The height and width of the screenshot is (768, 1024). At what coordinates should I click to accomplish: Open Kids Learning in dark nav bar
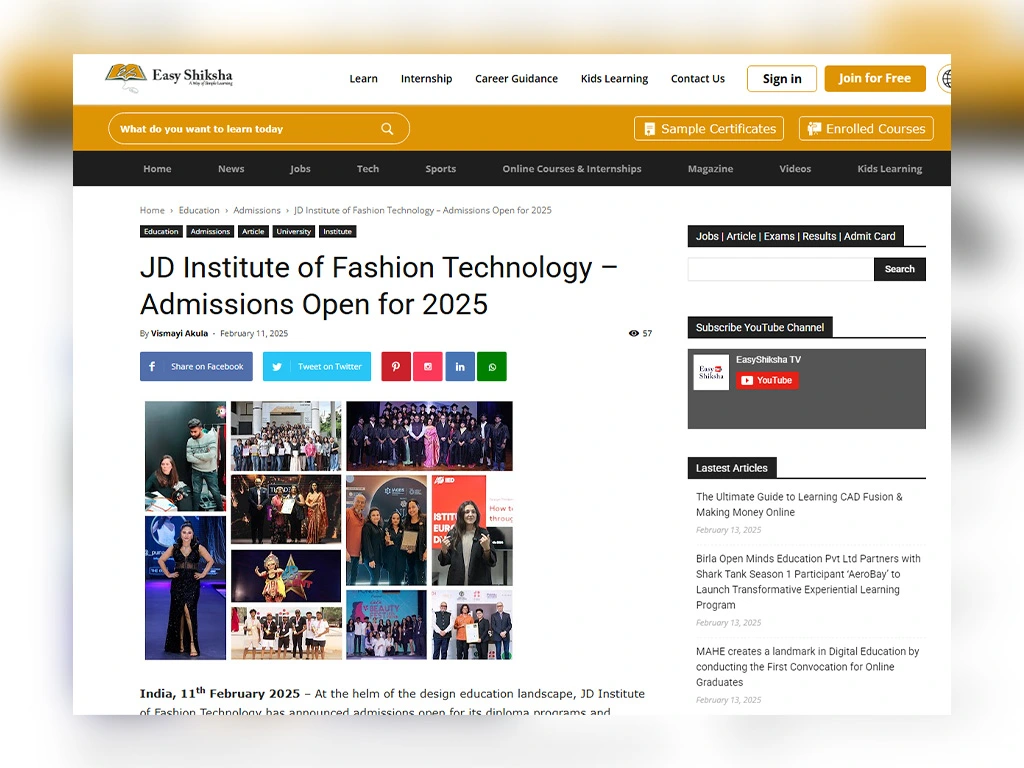[889, 168]
